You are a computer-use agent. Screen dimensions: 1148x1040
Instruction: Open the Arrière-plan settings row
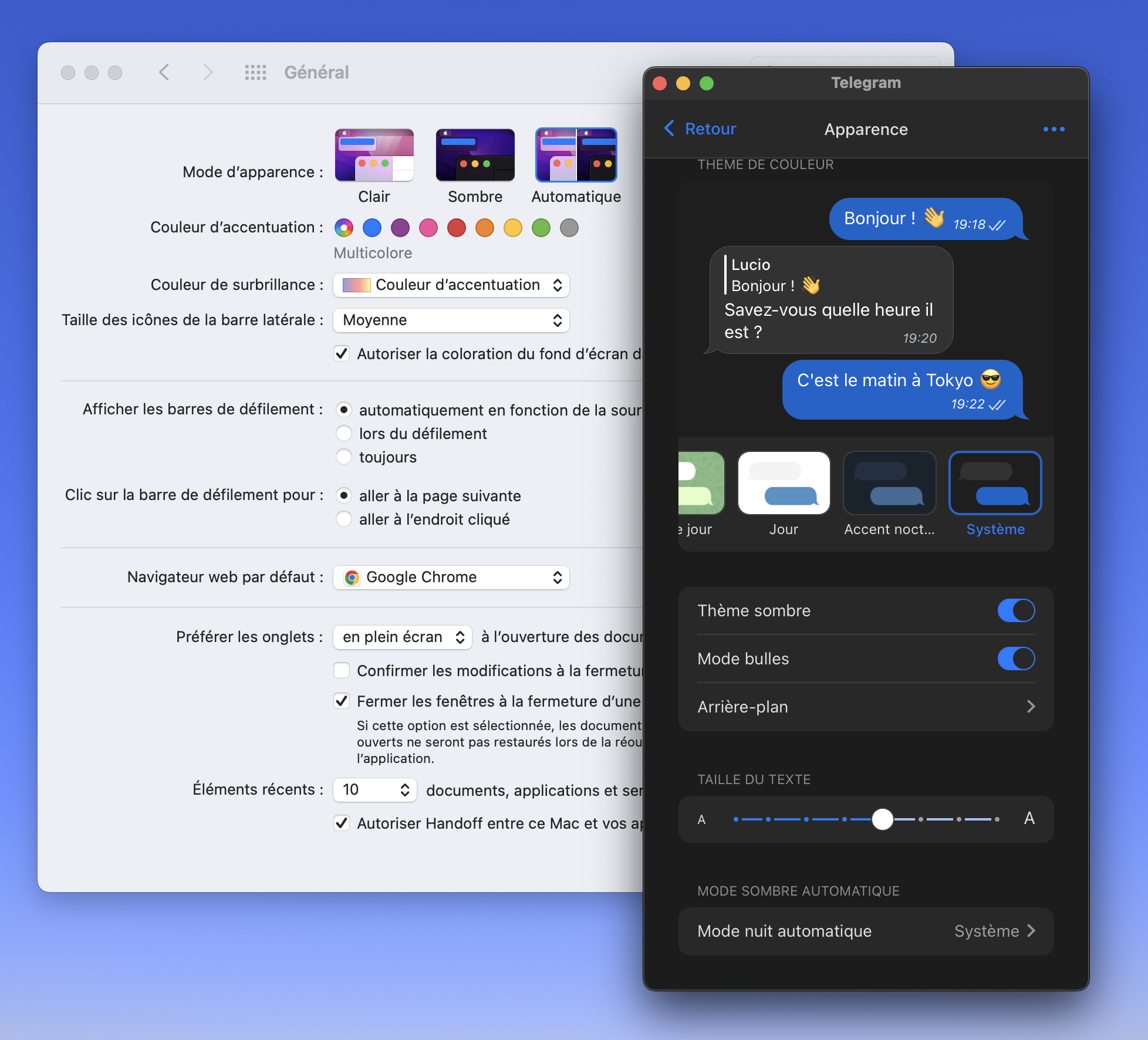[x=866, y=707]
